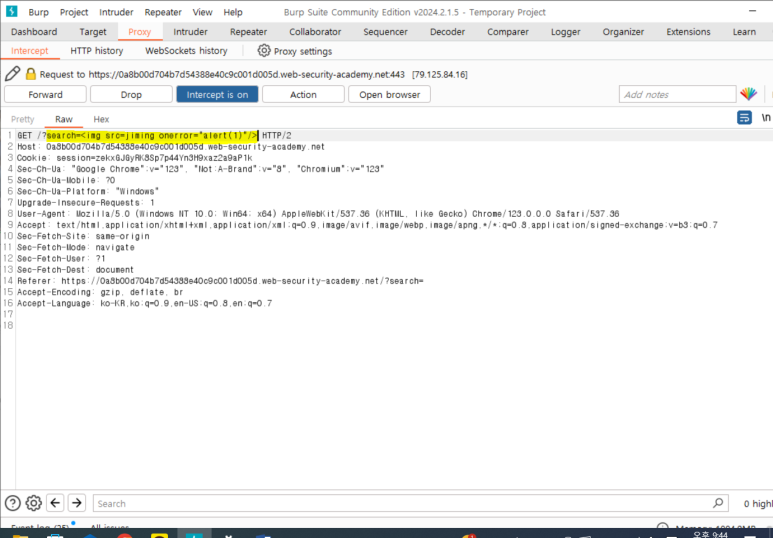
Task: Open the Help menu
Action: 233,12
